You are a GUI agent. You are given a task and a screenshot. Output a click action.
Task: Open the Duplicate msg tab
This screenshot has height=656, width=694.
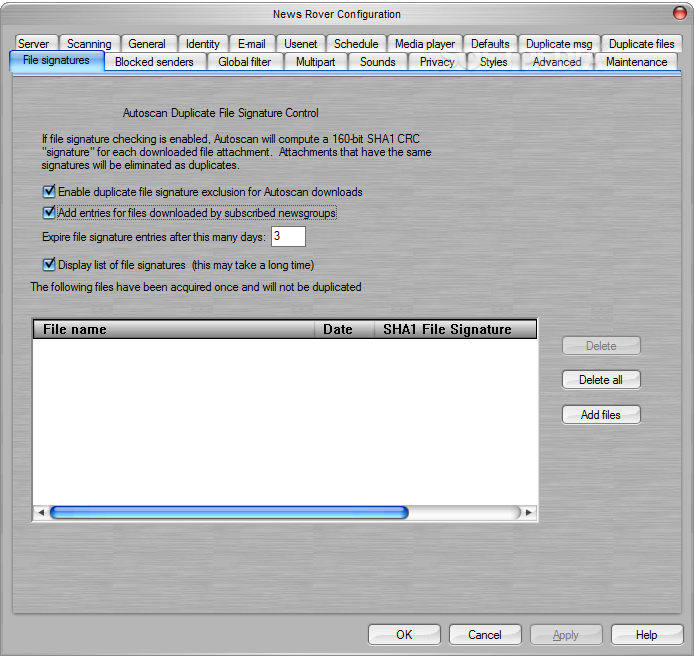(559, 43)
